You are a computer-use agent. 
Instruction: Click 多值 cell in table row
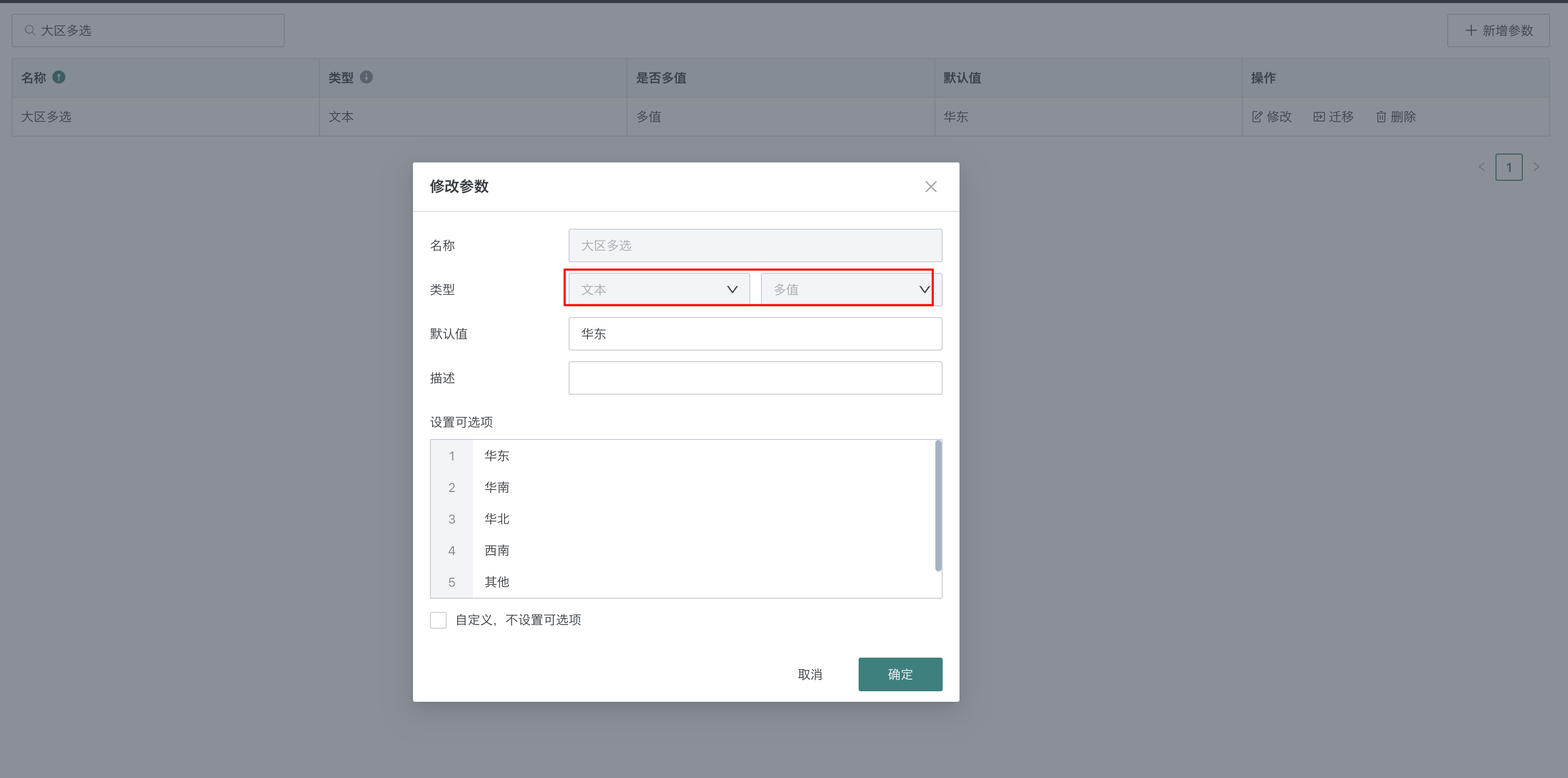pos(780,116)
